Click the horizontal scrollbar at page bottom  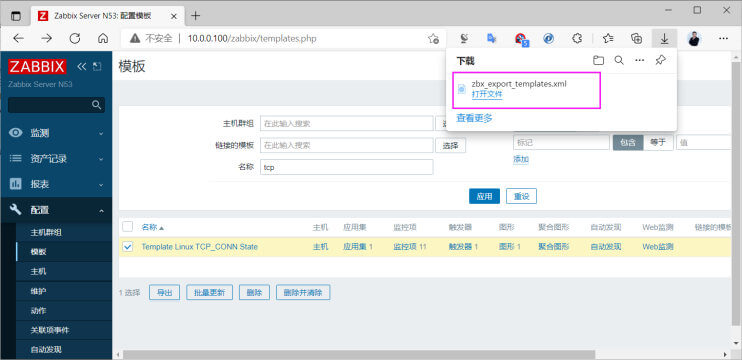click(x=359, y=354)
